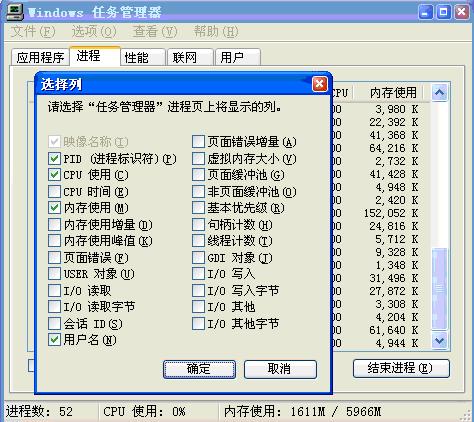Click the scrollbar up arrow
The height and width of the screenshot is (422, 474).
[439, 92]
